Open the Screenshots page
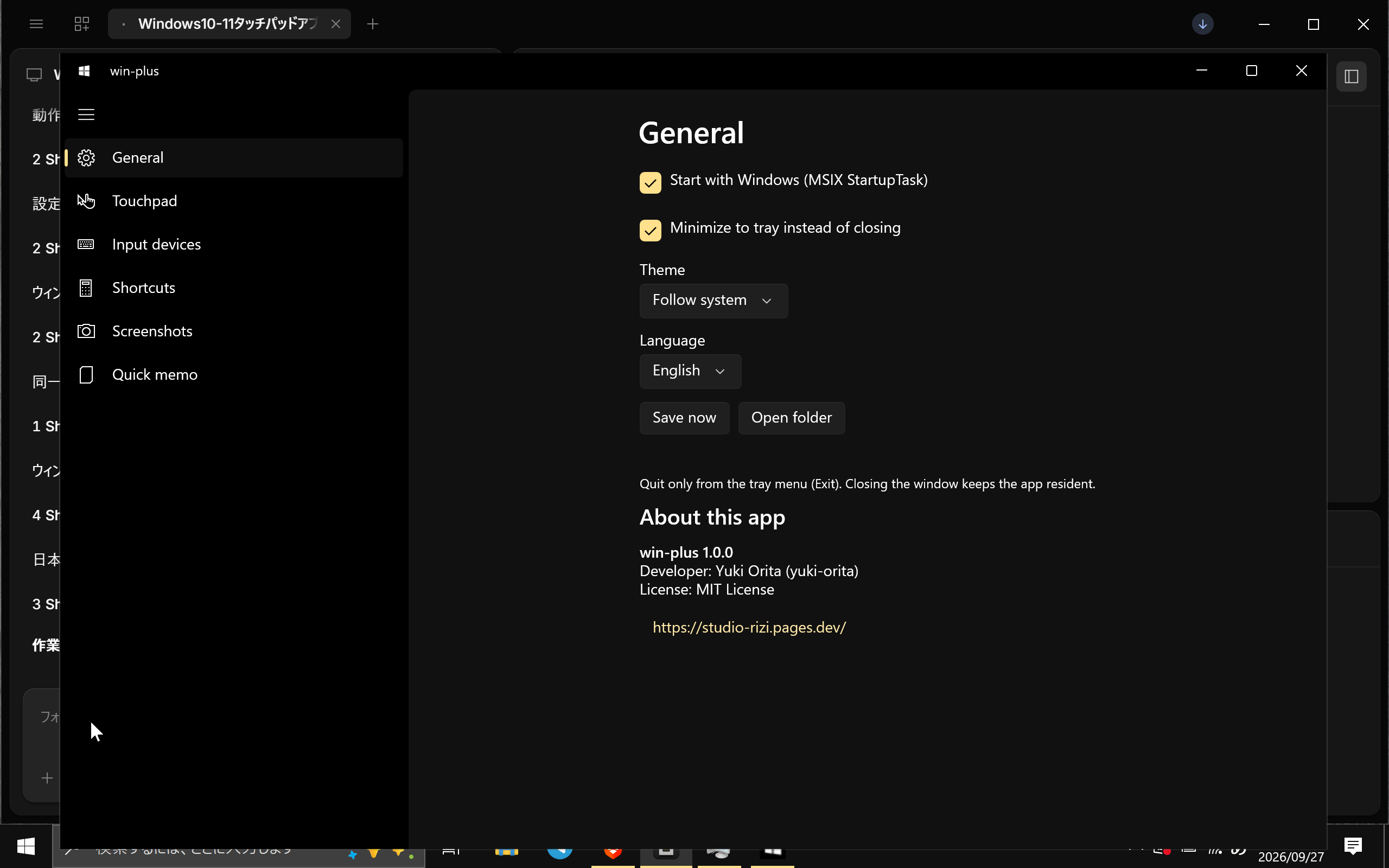This screenshot has height=868, width=1389. 234,331
